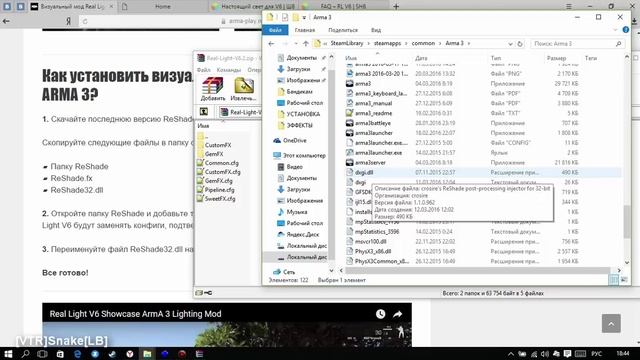
Task: Open Task View on taskbar
Action: pyautogui.click(x=42, y=353)
